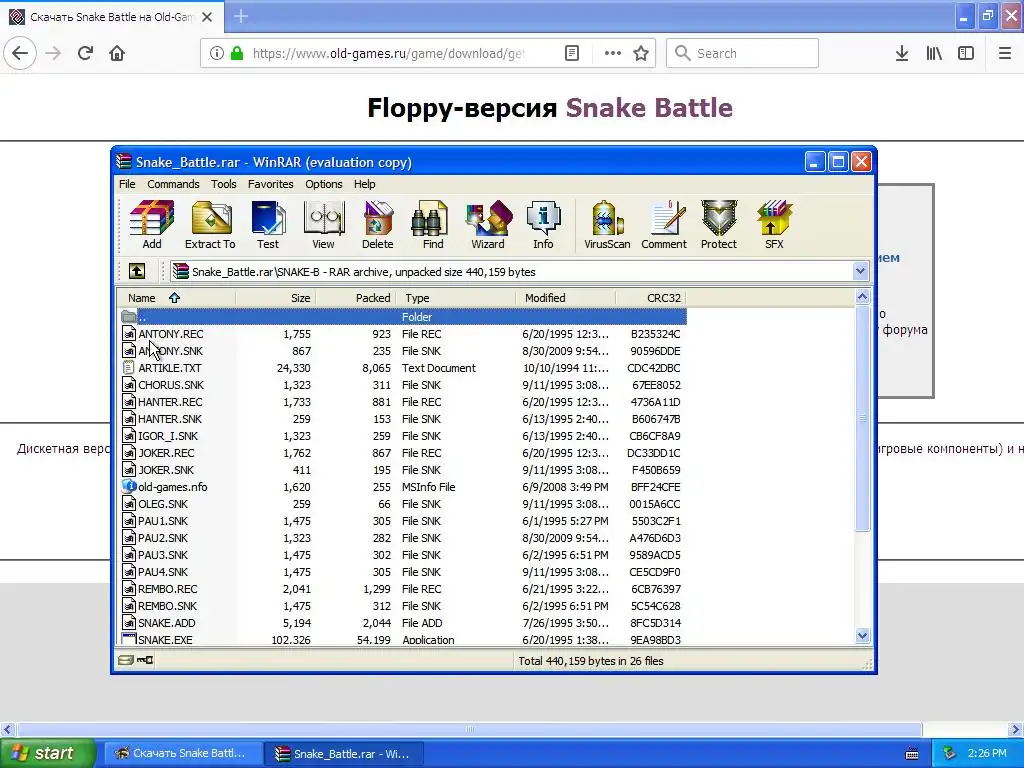Toggle reader view in address bar
1024x768 pixels.
[x=571, y=53]
